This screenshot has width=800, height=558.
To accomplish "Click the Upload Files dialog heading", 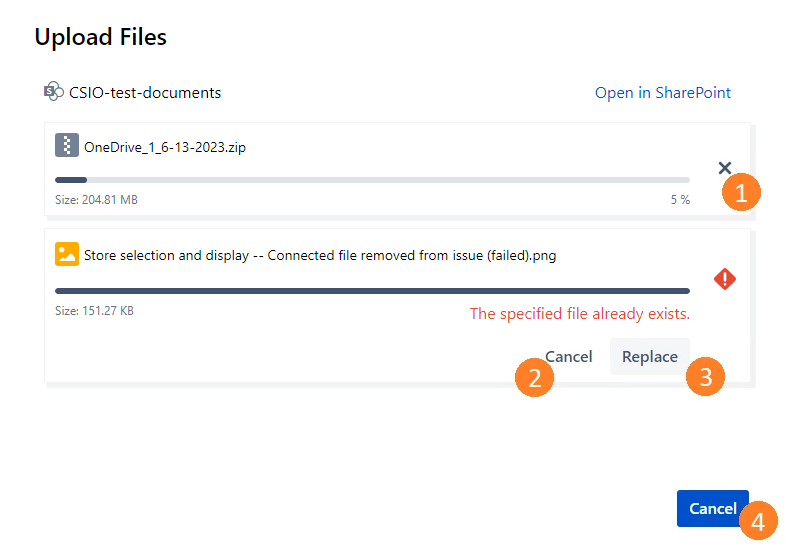I will coord(100,38).
